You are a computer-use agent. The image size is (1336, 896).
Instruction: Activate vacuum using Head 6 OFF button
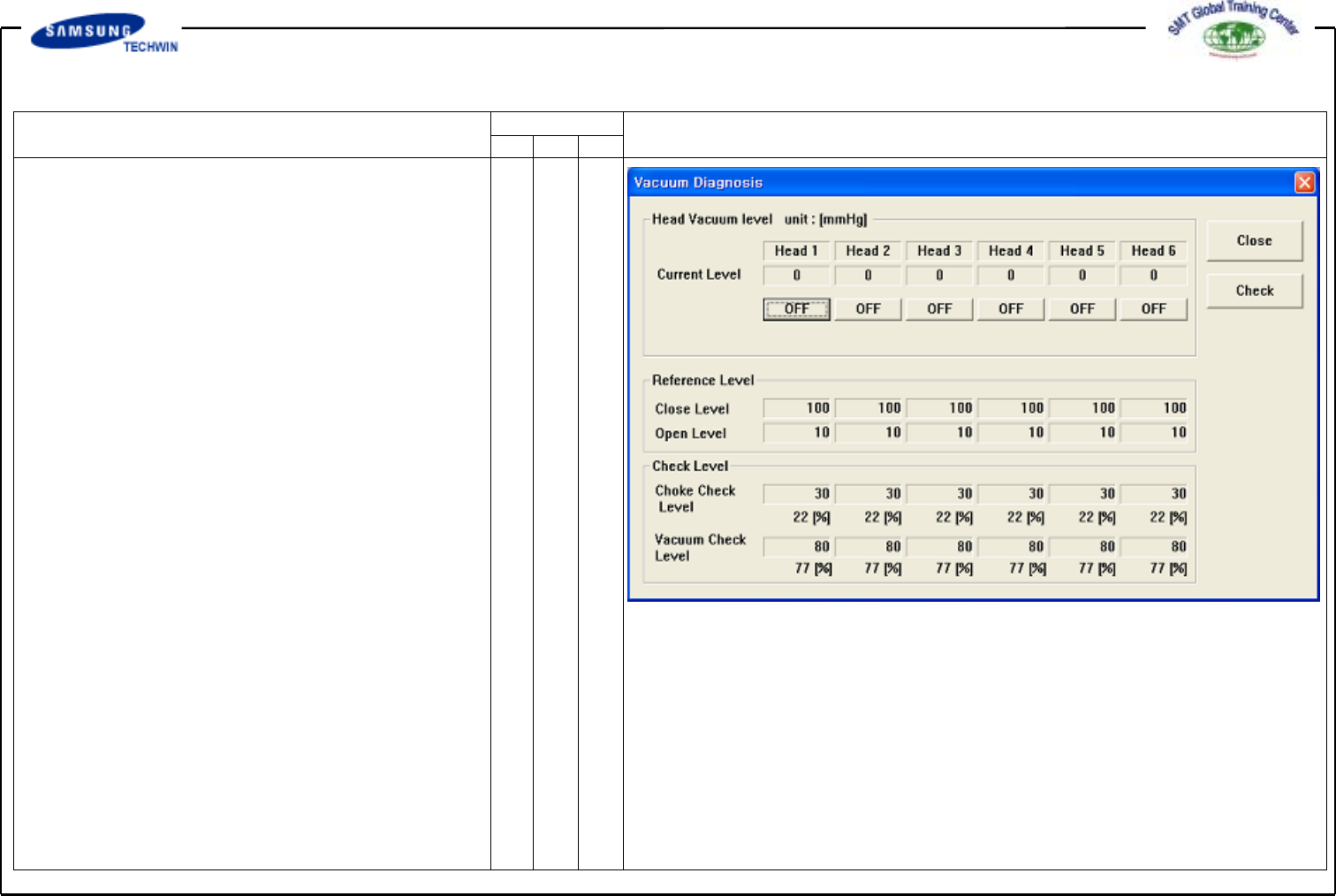pos(1154,309)
